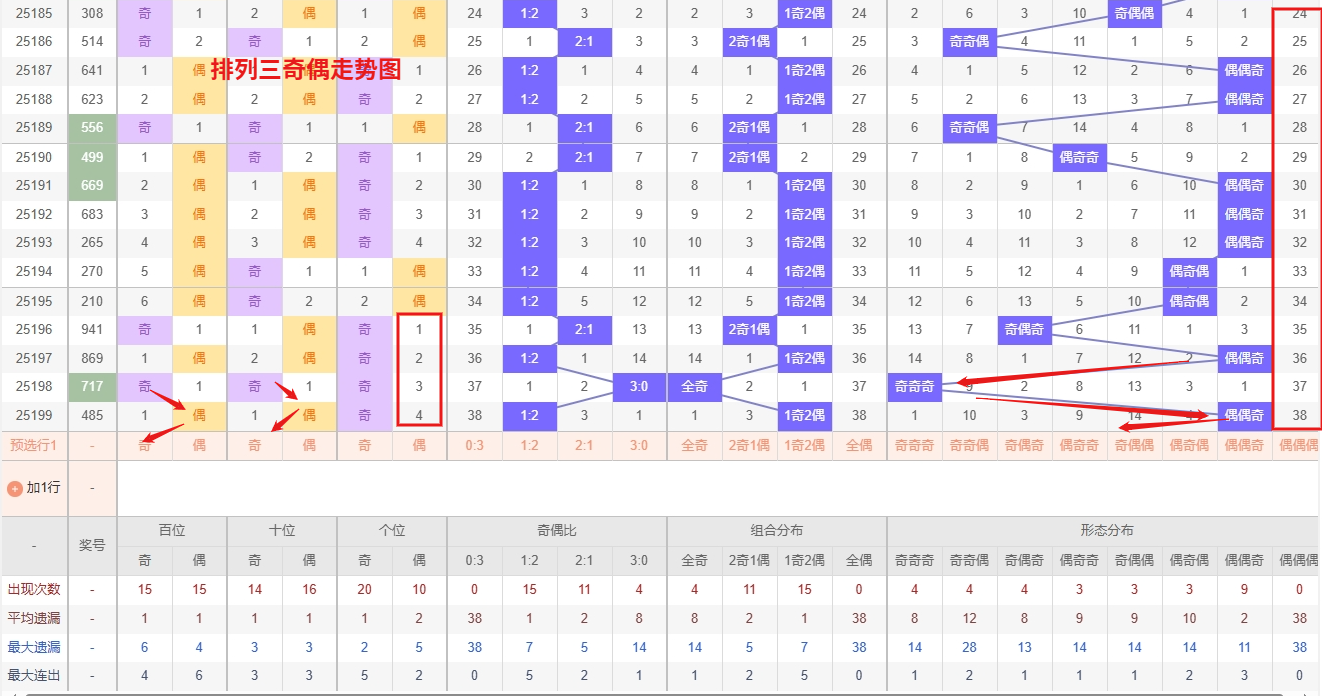
Task: Click the 组合分布 column group header
Action: click(777, 531)
